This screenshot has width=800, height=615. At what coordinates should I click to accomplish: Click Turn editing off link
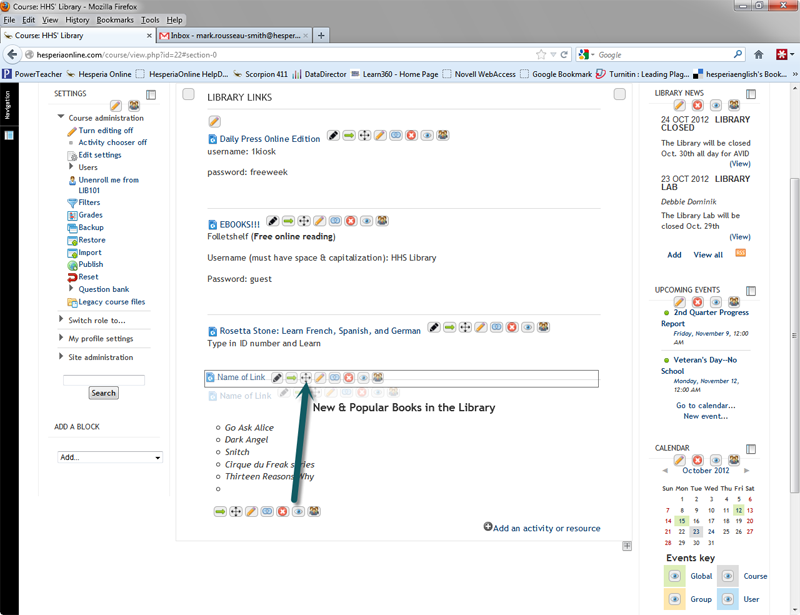pos(106,130)
